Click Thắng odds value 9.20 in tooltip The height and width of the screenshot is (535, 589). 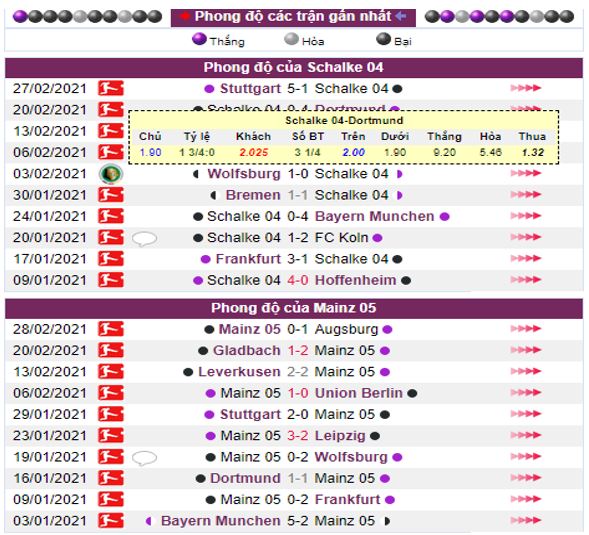click(x=444, y=153)
